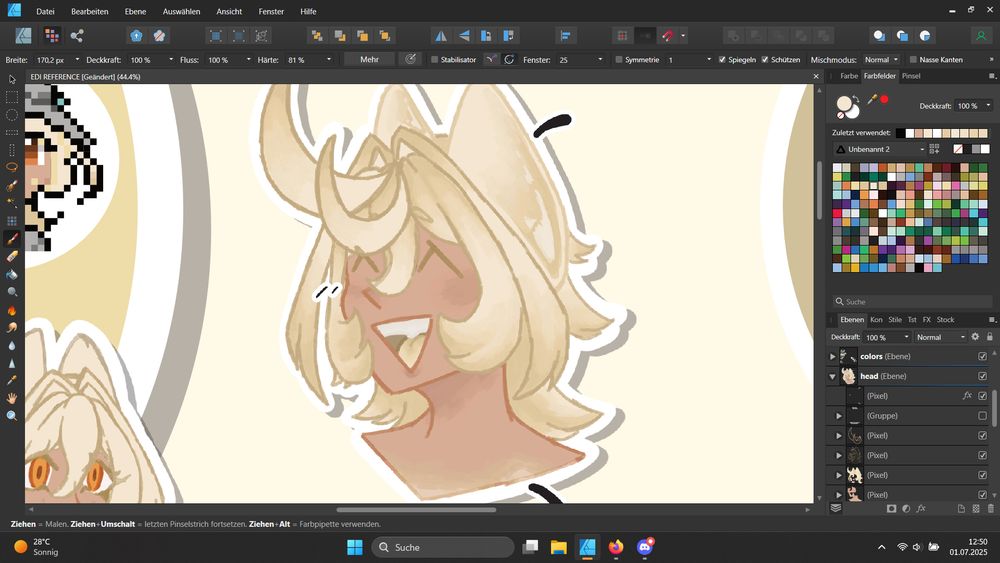Open the Mischmodus Normal dropdown

[x=881, y=59]
